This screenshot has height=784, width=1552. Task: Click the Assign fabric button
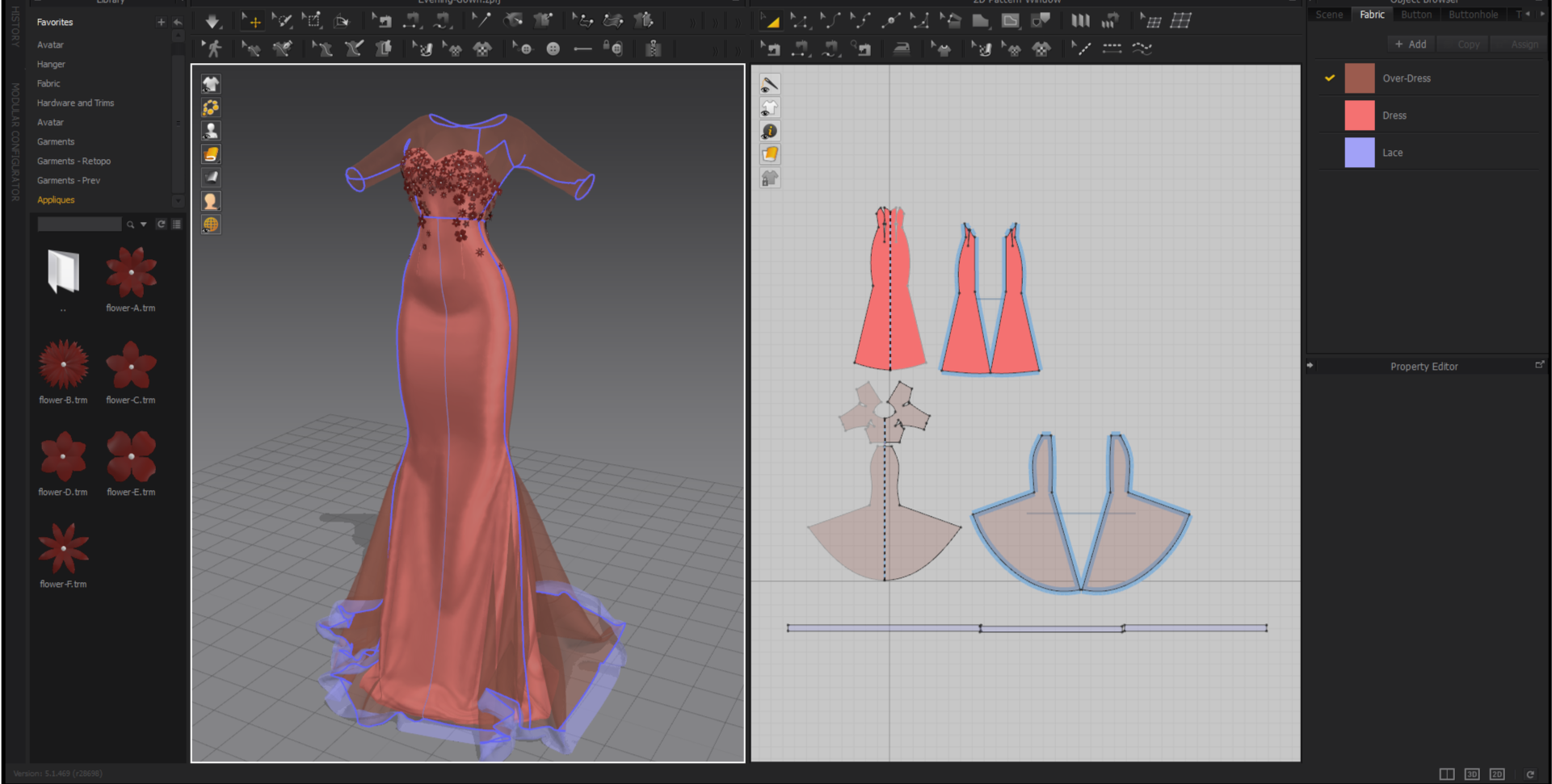1524,44
